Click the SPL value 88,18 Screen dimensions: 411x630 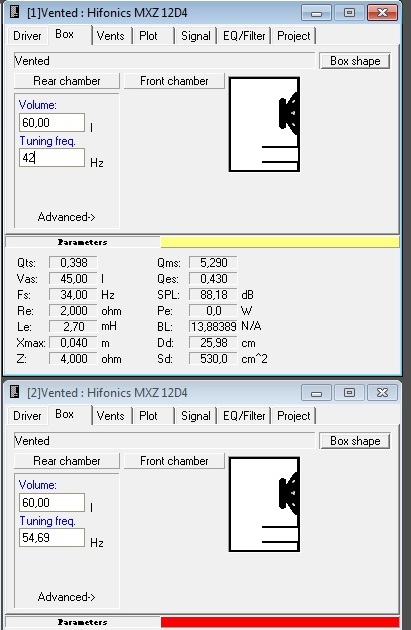pyautogui.click(x=213, y=295)
